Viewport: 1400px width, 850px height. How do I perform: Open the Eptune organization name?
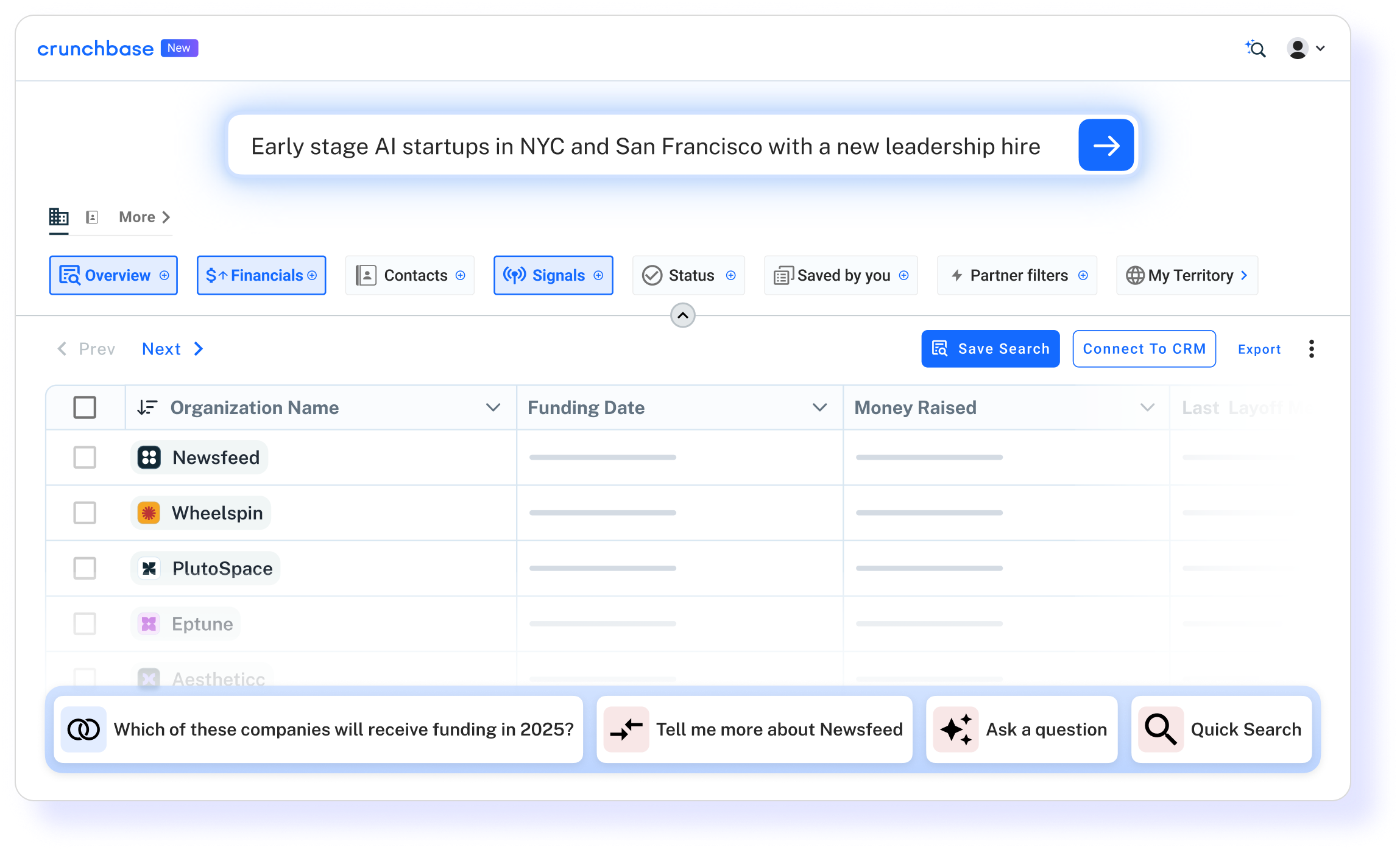[202, 623]
